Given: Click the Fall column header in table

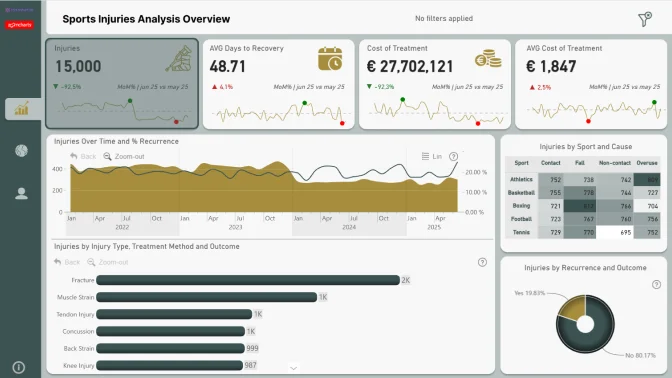Looking at the screenshot, I should [579, 163].
